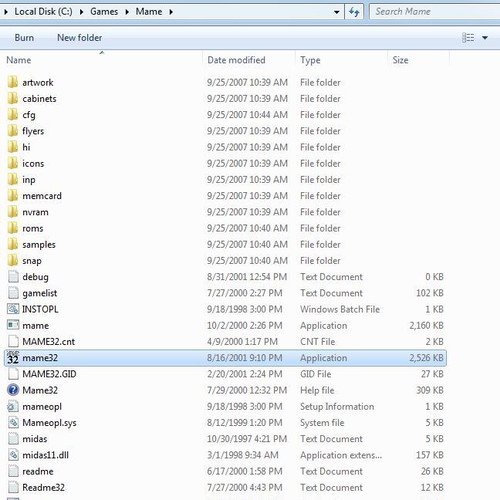The height and width of the screenshot is (500, 500).
Task: Select the INSTOPL batch file icon
Action: (13, 309)
